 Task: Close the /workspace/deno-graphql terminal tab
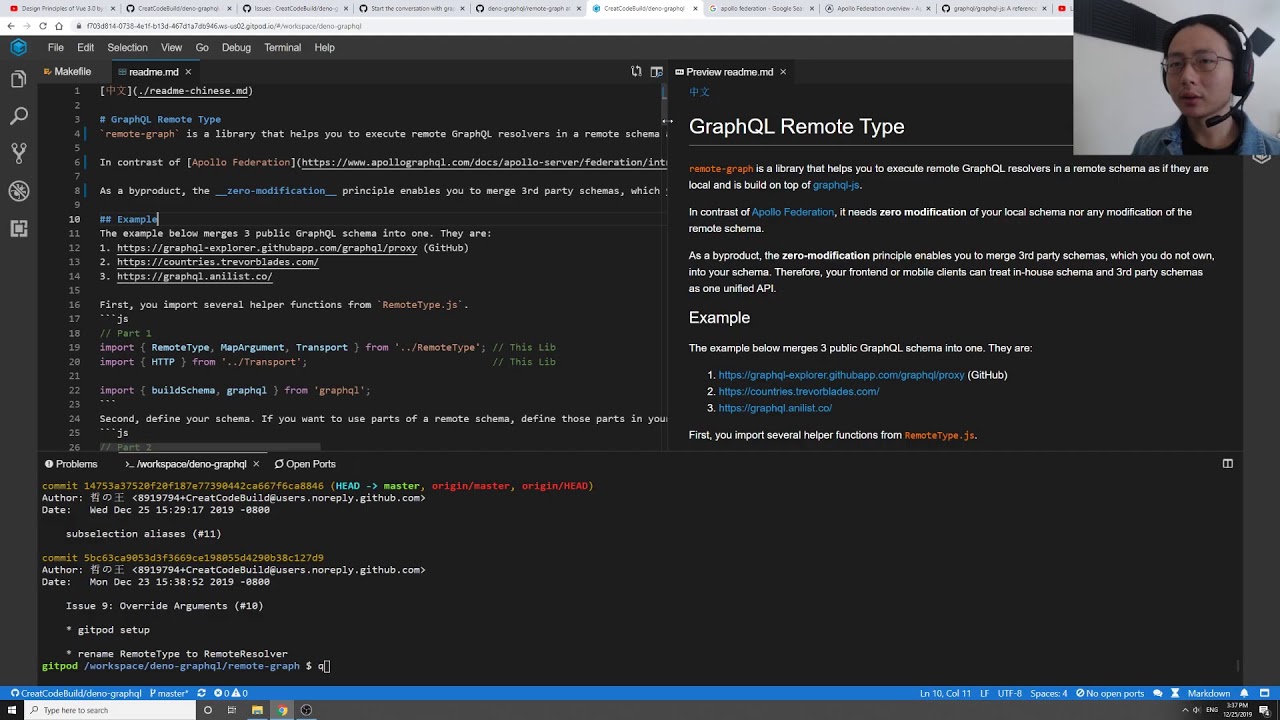256,464
